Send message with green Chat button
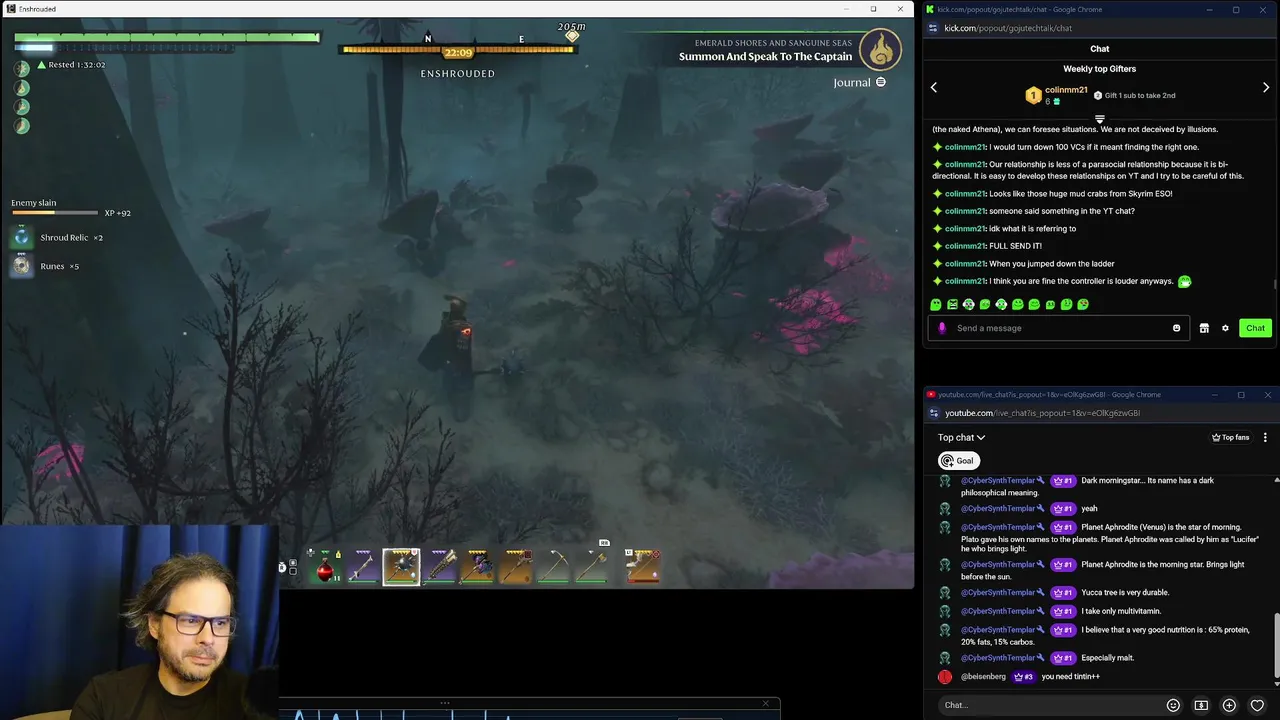1280x720 pixels. click(1255, 328)
